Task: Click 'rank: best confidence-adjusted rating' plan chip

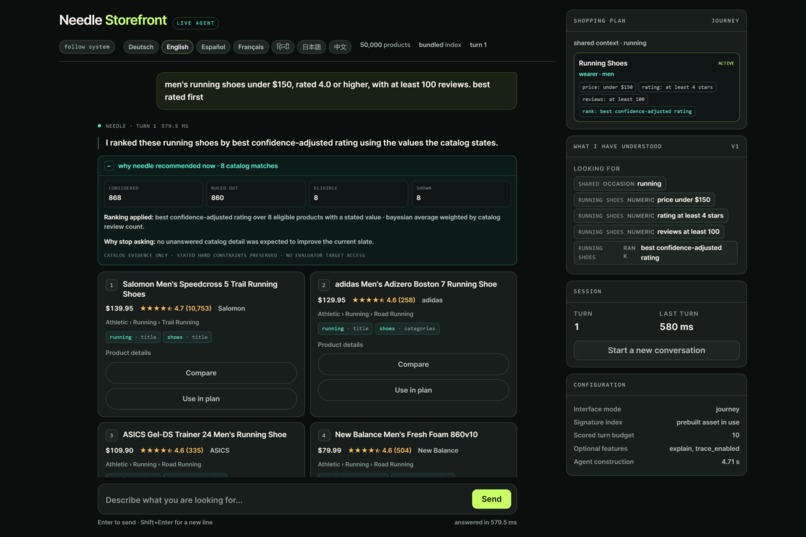Action: tap(637, 112)
